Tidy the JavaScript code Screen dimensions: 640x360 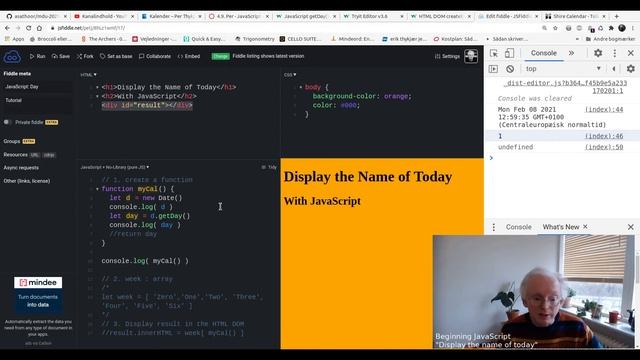tap(269, 167)
